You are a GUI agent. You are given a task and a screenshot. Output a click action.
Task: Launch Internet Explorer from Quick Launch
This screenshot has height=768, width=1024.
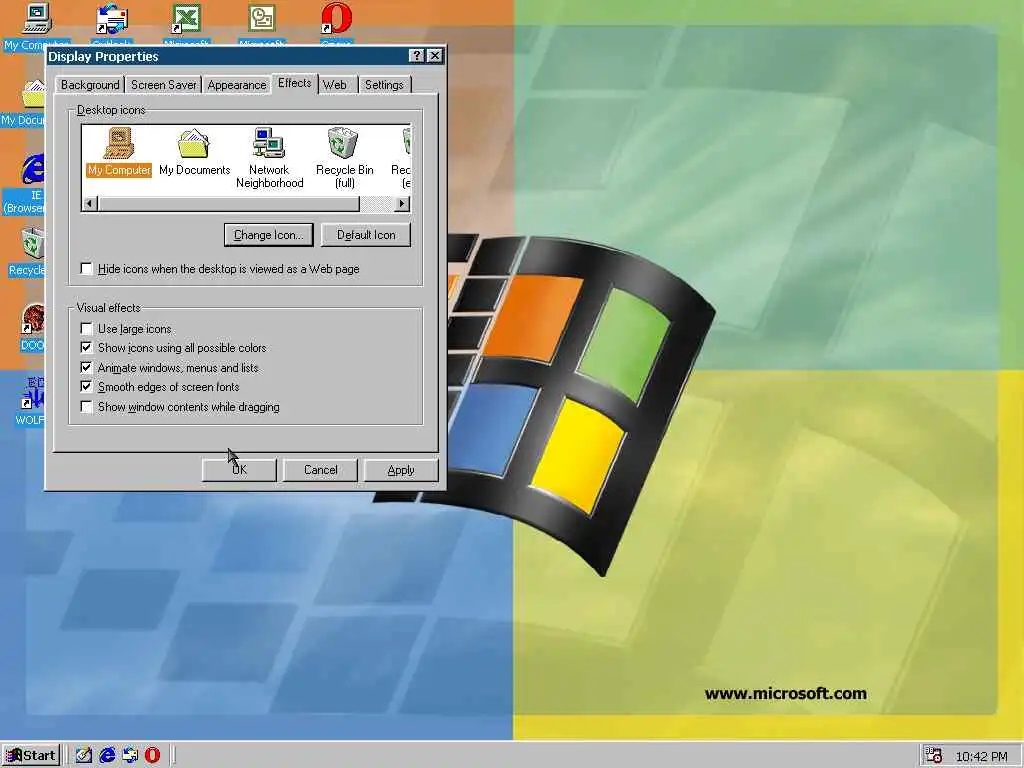click(107, 755)
